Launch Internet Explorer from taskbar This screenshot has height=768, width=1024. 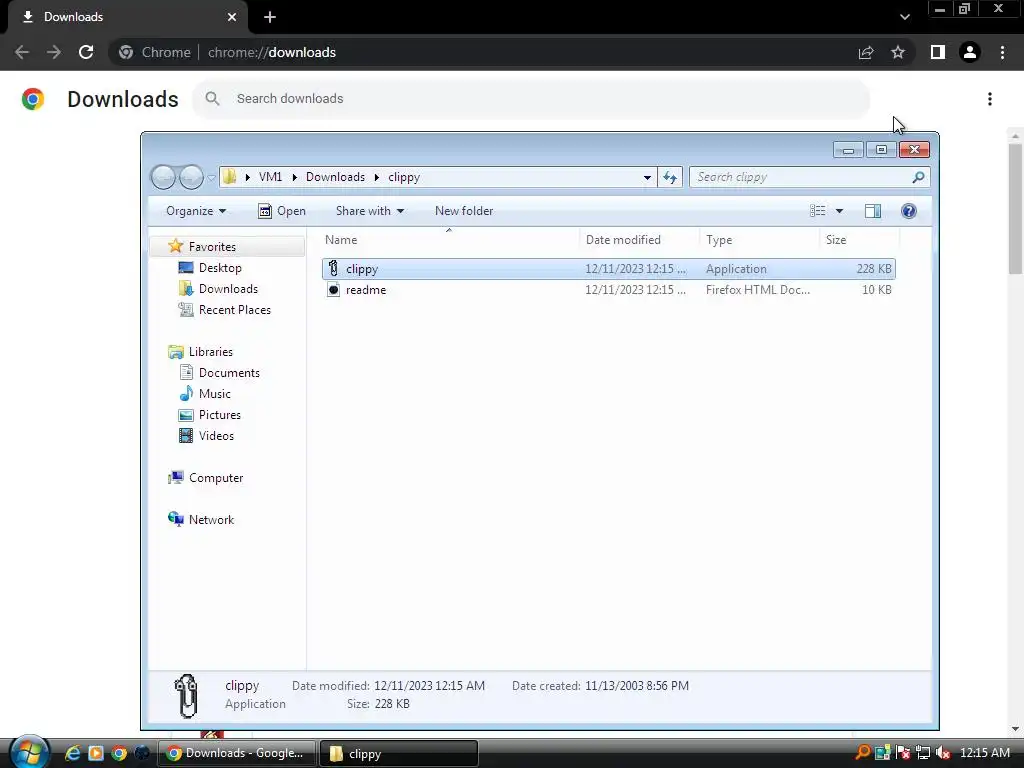(x=72, y=753)
